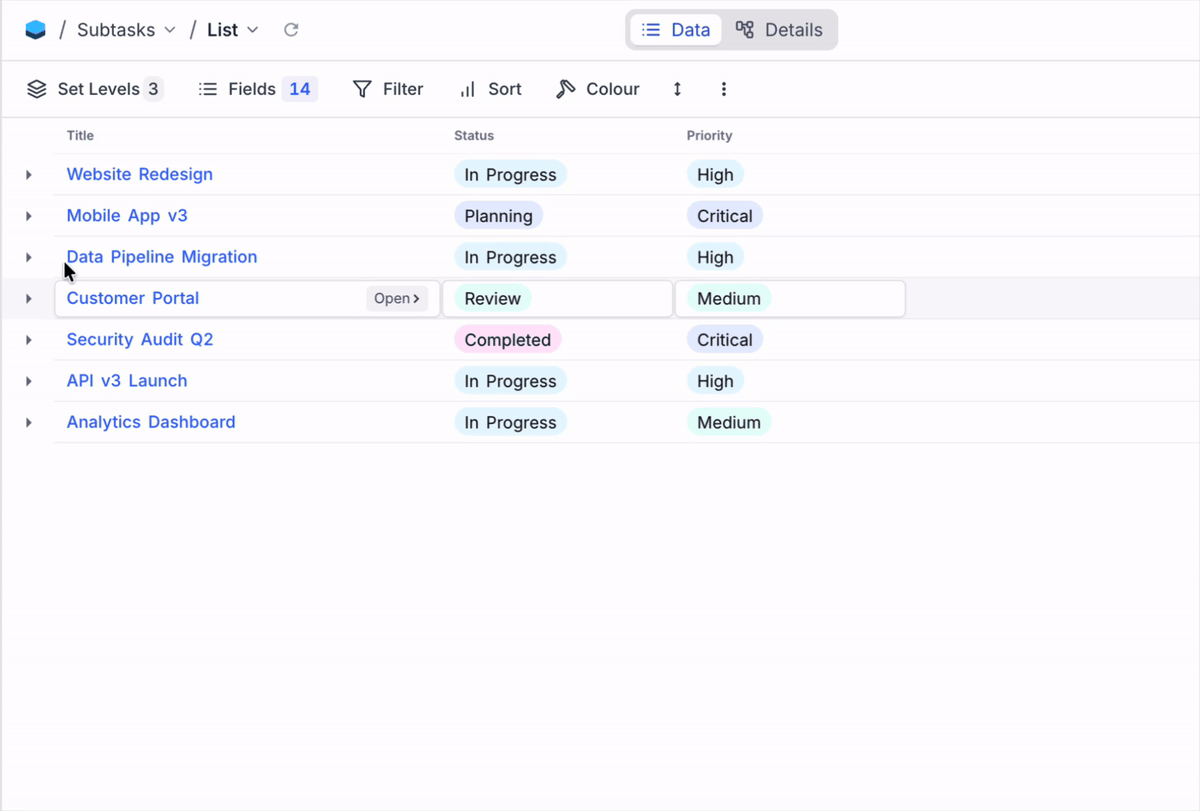The width and height of the screenshot is (1200, 811).
Task: Expand the Customer Portal subtasks
Action: 27,298
